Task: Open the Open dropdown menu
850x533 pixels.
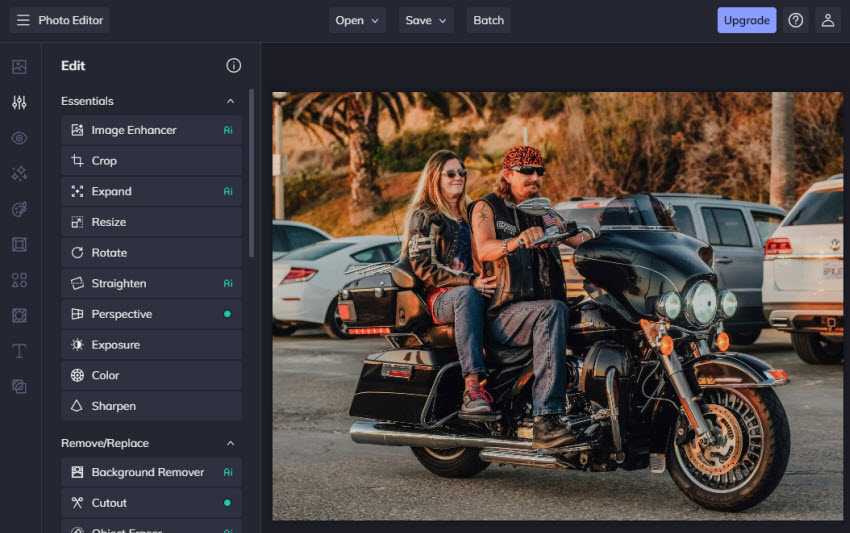Action: (x=357, y=20)
